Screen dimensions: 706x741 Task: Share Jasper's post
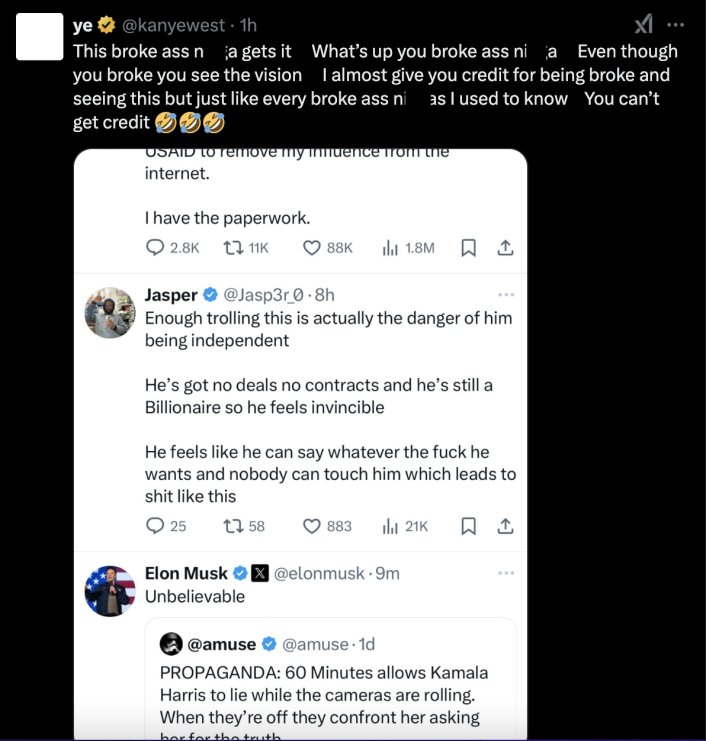(505, 526)
